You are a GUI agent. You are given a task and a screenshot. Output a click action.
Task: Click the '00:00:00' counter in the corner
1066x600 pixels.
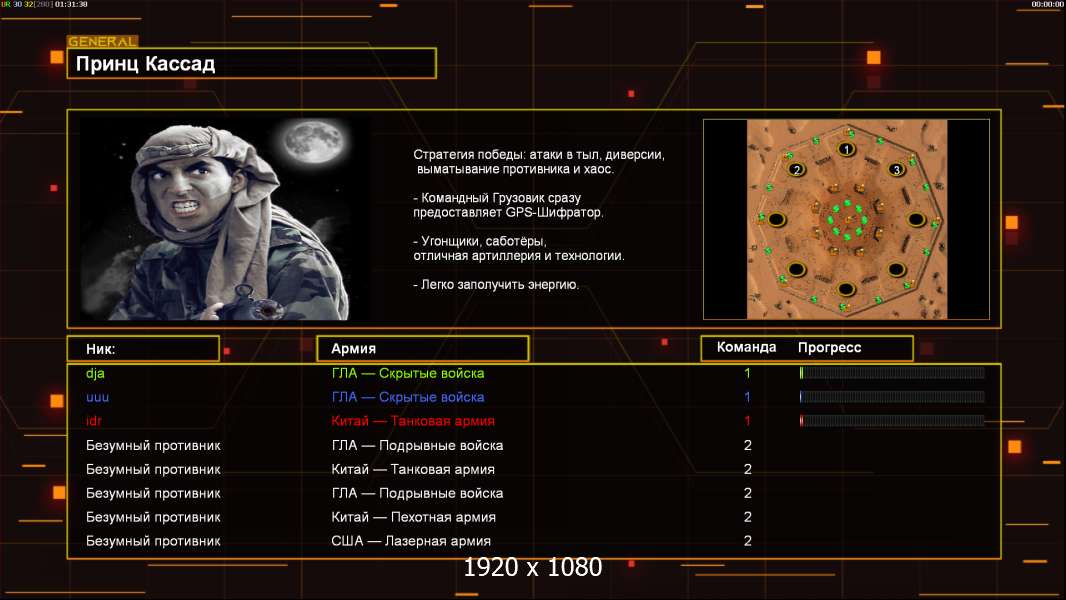pyautogui.click(x=1047, y=4)
